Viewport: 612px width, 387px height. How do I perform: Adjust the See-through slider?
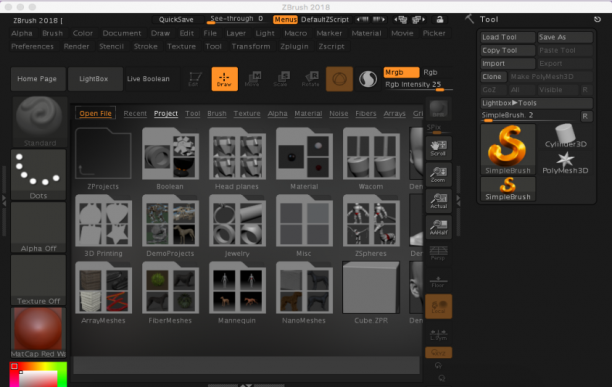237,20
